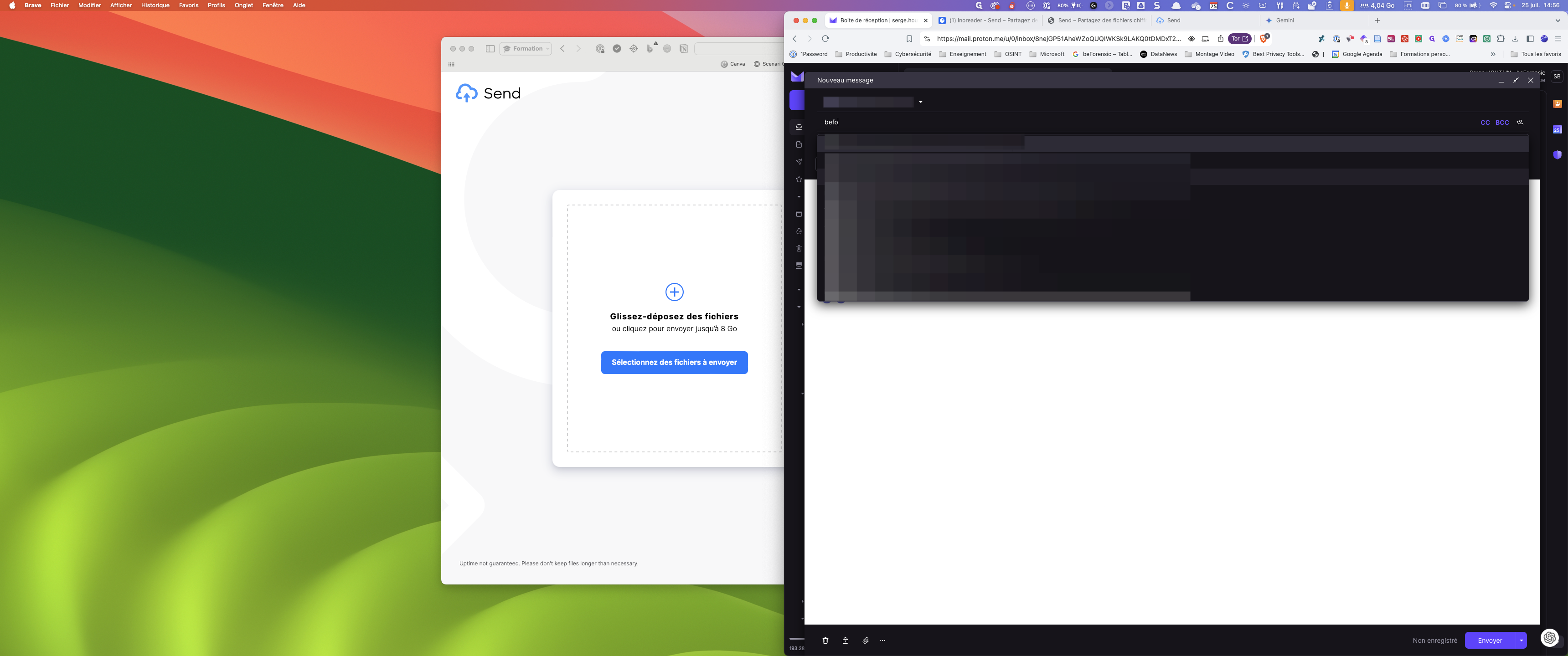Click the attach file paperclip icon
The width and height of the screenshot is (1568, 656).
[865, 640]
